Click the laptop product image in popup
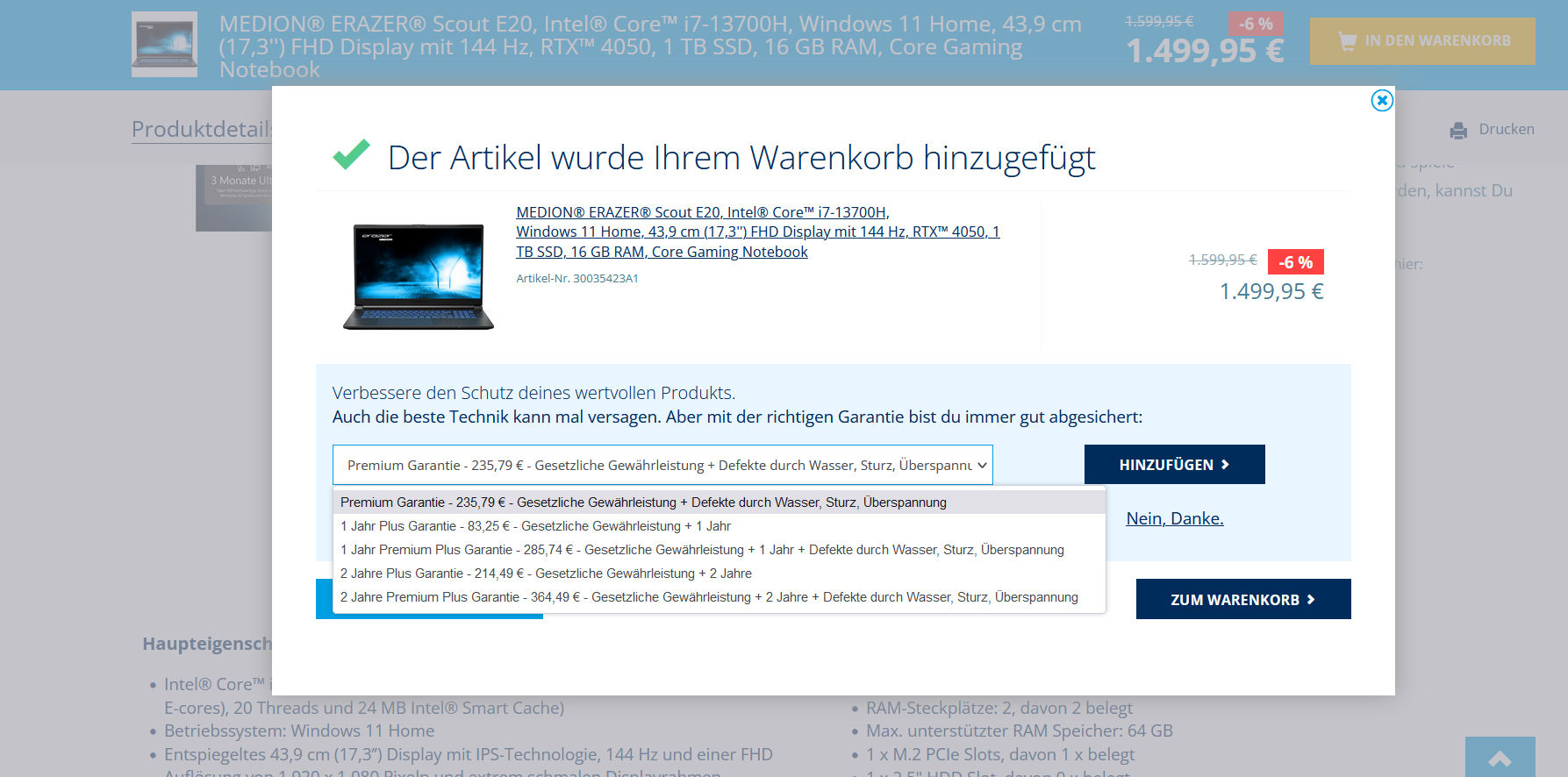Screen dimensions: 1568x777 click(419, 276)
